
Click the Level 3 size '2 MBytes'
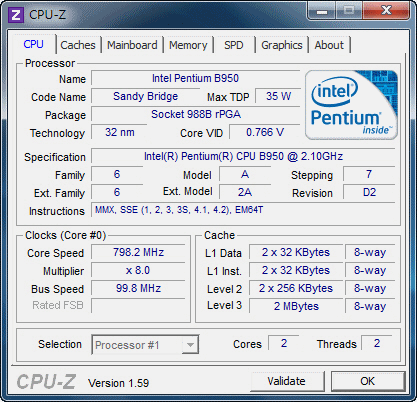tap(296, 306)
